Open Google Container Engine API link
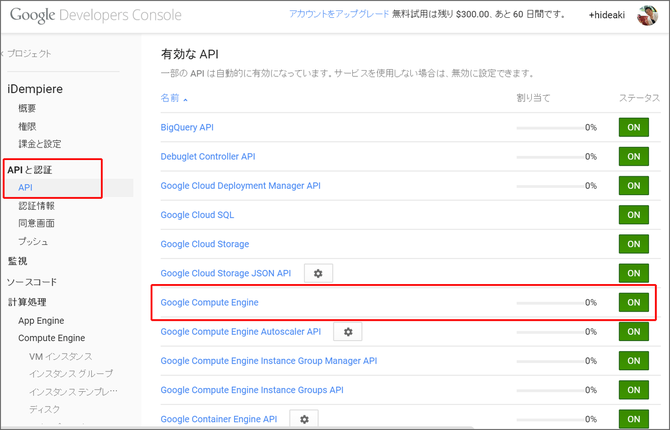This screenshot has height=430, width=670. click(219, 419)
